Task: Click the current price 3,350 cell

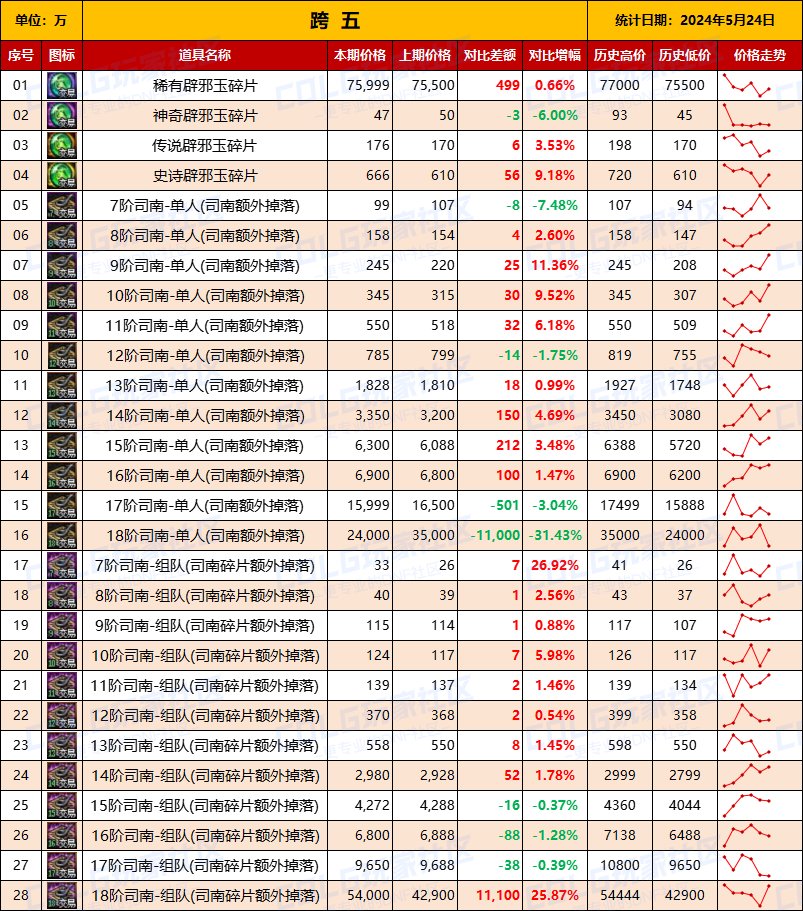Action: point(360,415)
